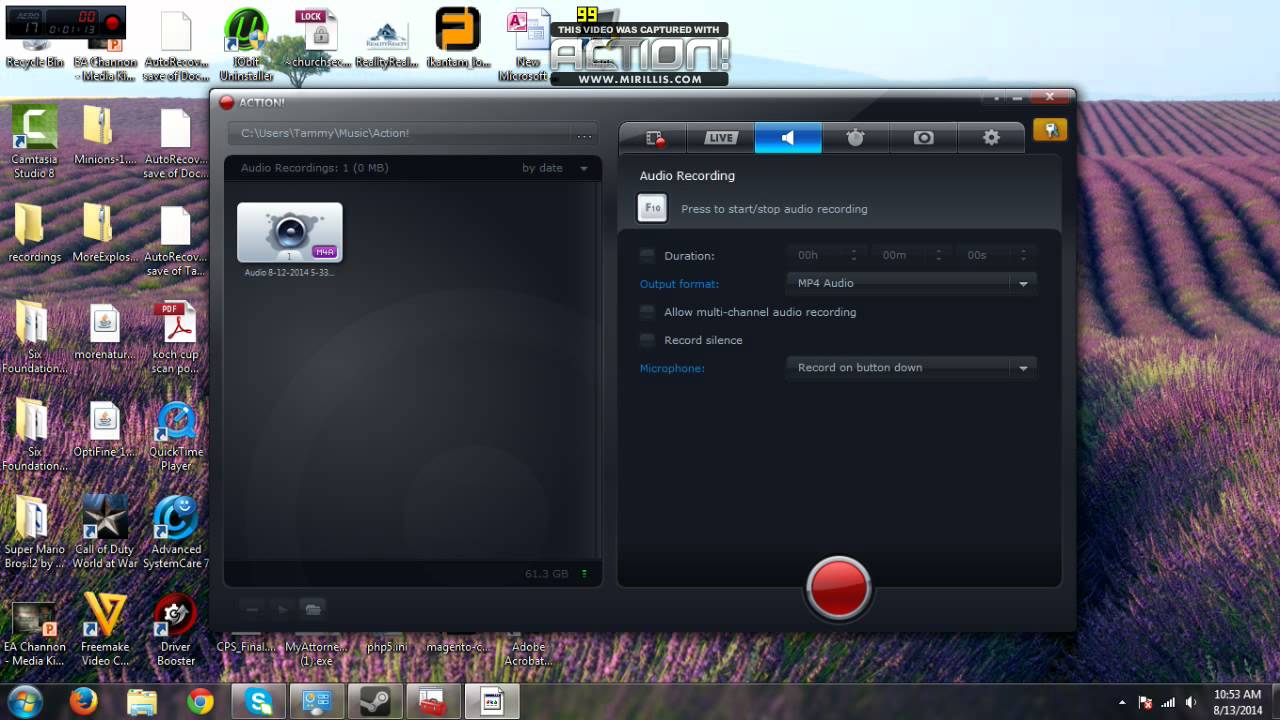Open the QuickTime Player desktop icon
This screenshot has height=720, width=1280.
click(176, 435)
